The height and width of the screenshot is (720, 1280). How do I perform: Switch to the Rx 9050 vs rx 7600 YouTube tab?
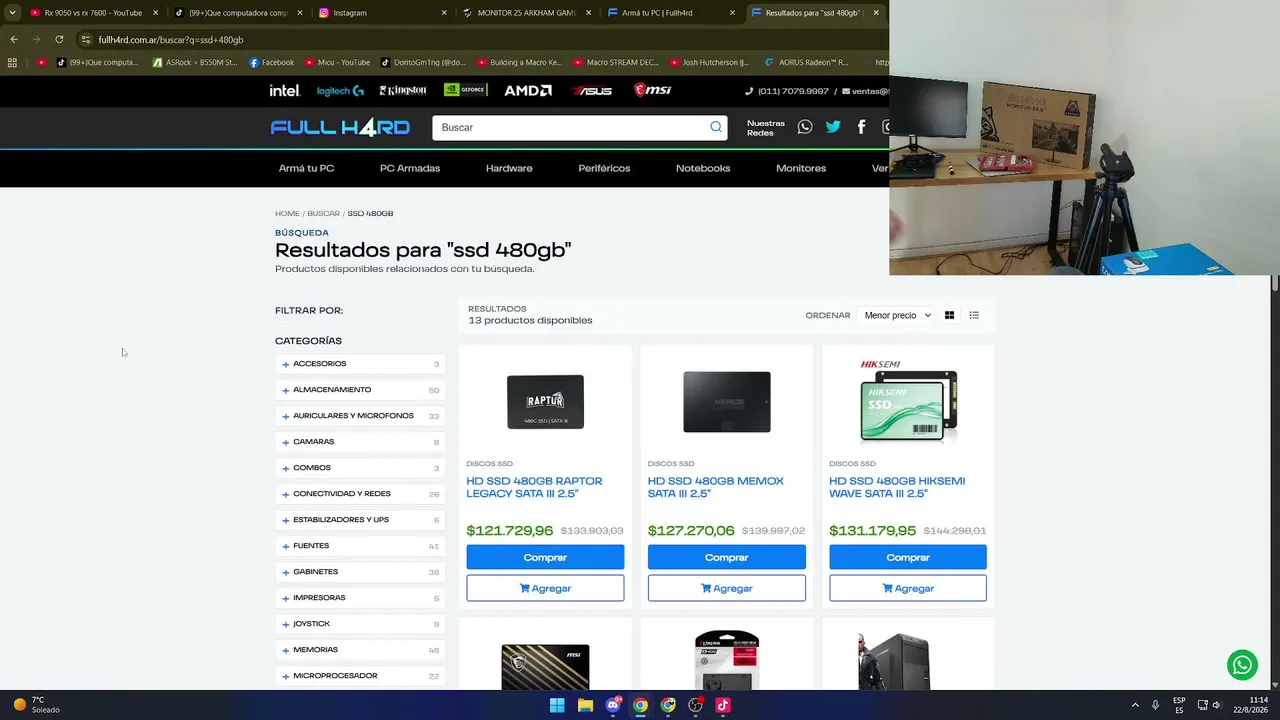coord(93,13)
